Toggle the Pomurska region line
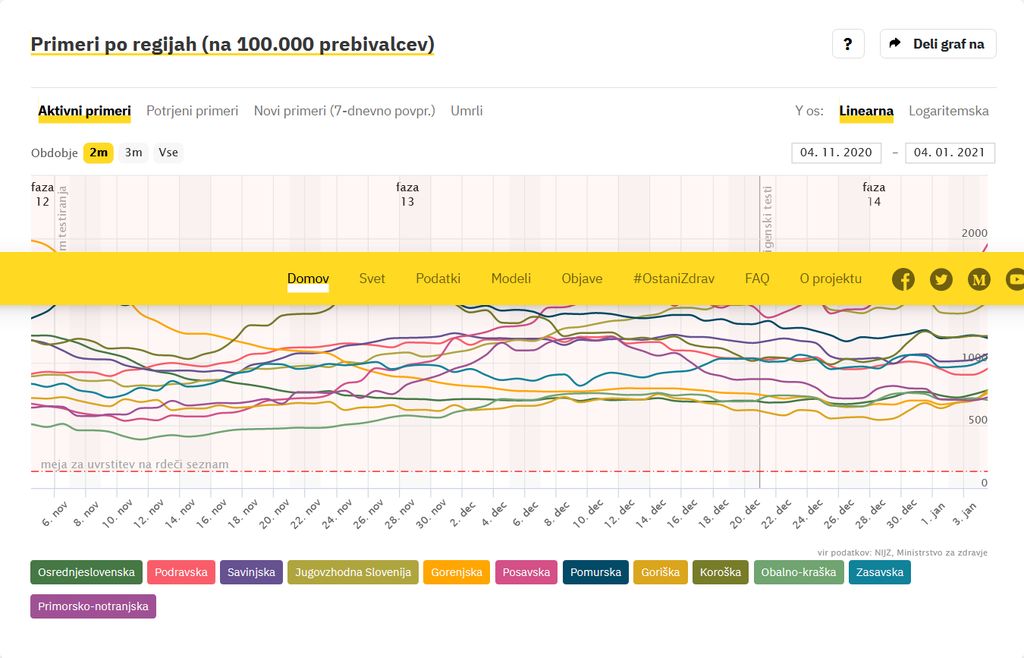This screenshot has height=658, width=1024. point(596,572)
